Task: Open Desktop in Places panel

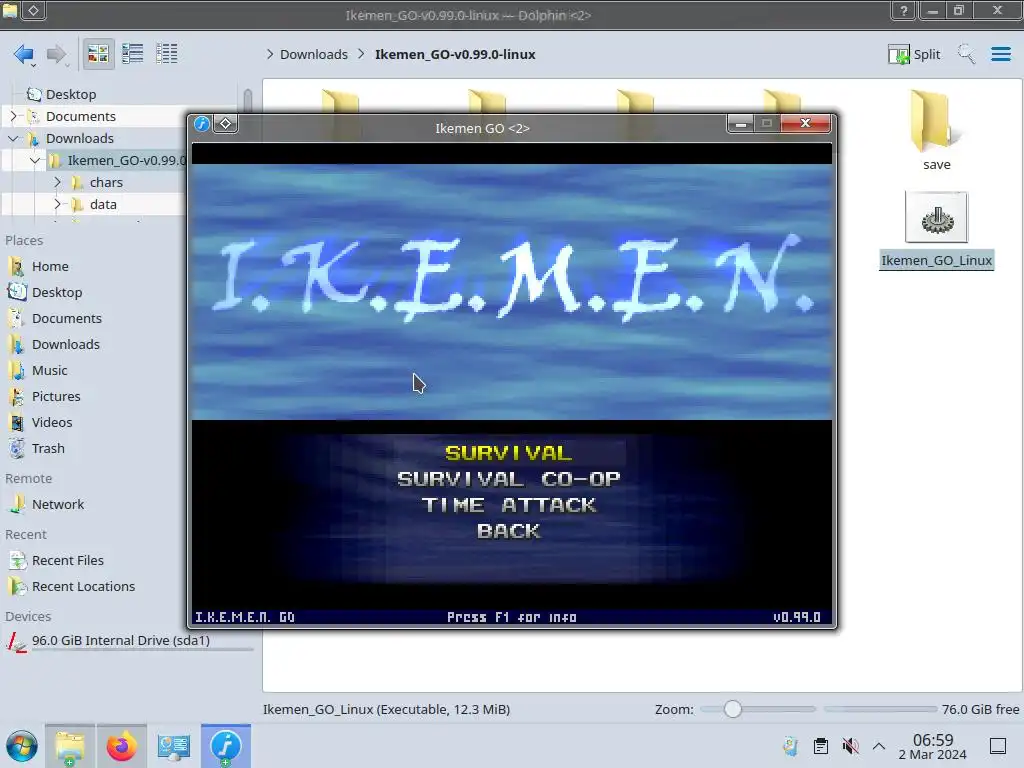Action: pyautogui.click(x=57, y=293)
